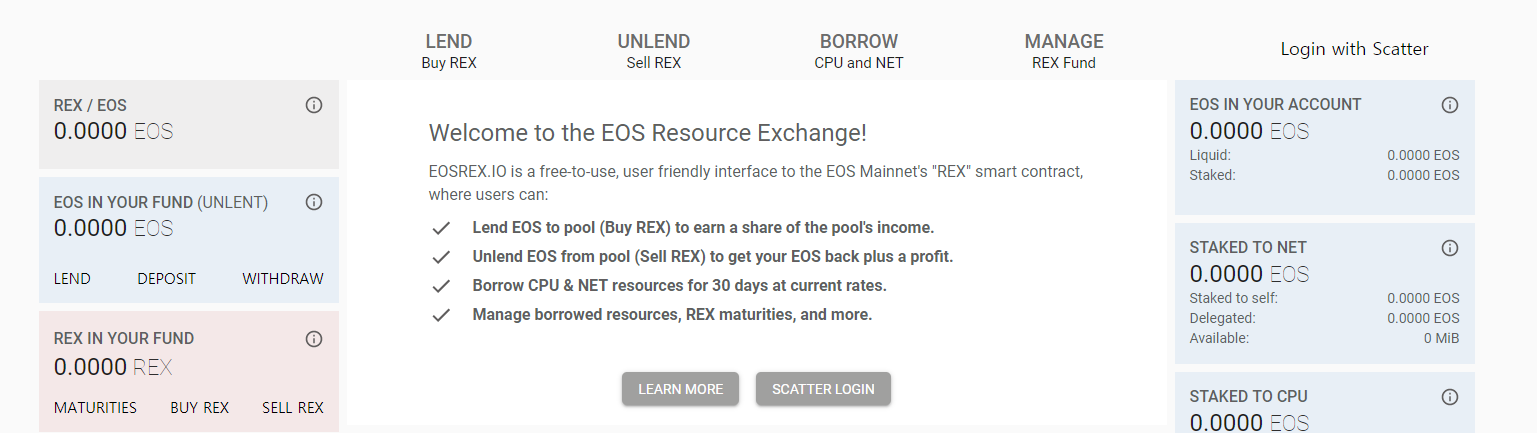The width and height of the screenshot is (1537, 433).
Task: Click the LEARN MORE button
Action: 680,389
